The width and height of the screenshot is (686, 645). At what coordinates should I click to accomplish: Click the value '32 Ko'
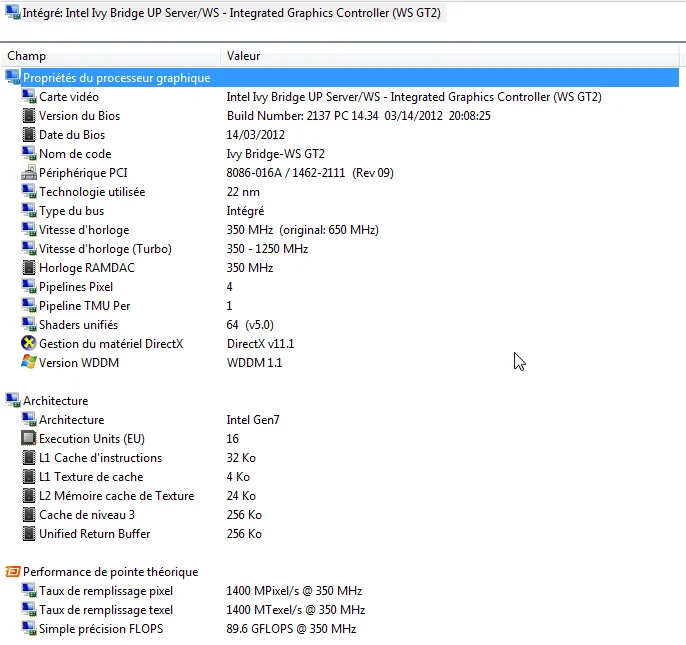coord(241,458)
